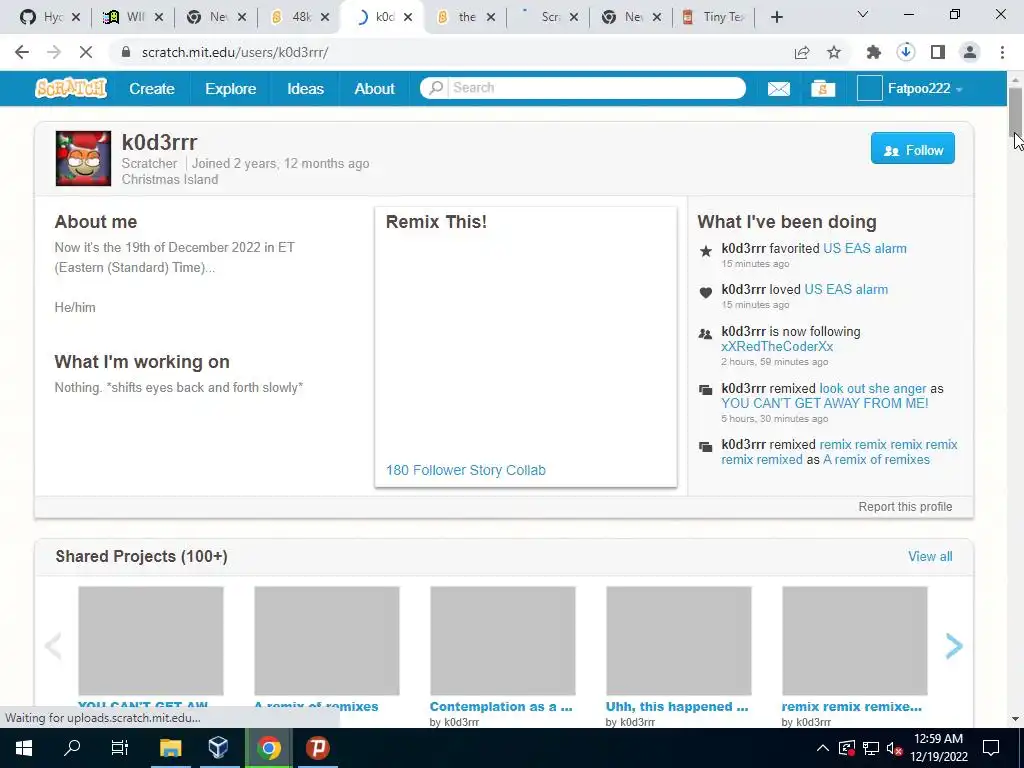
Task: Stop the page loading with the X button
Action: coord(86,52)
